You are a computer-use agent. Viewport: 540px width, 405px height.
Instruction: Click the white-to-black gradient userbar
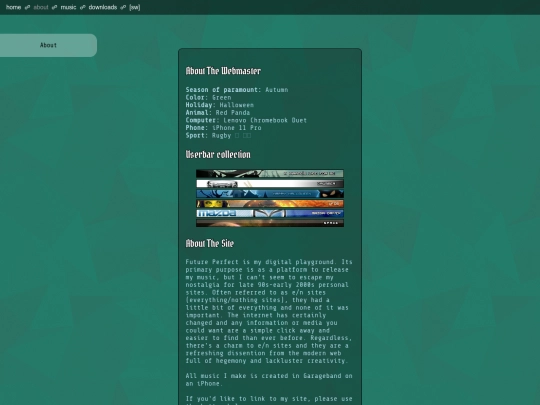270,184
